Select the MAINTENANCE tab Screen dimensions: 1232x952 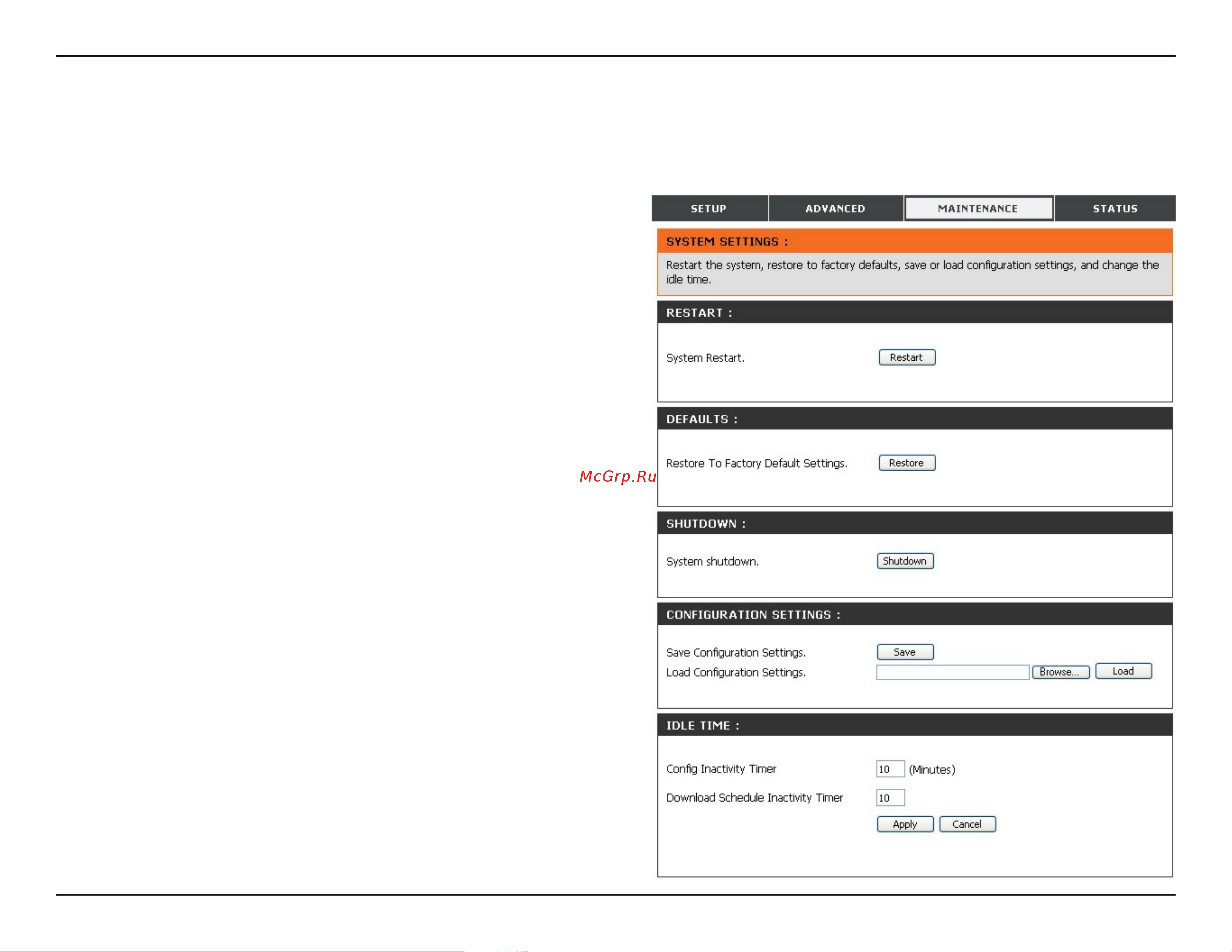(978, 208)
